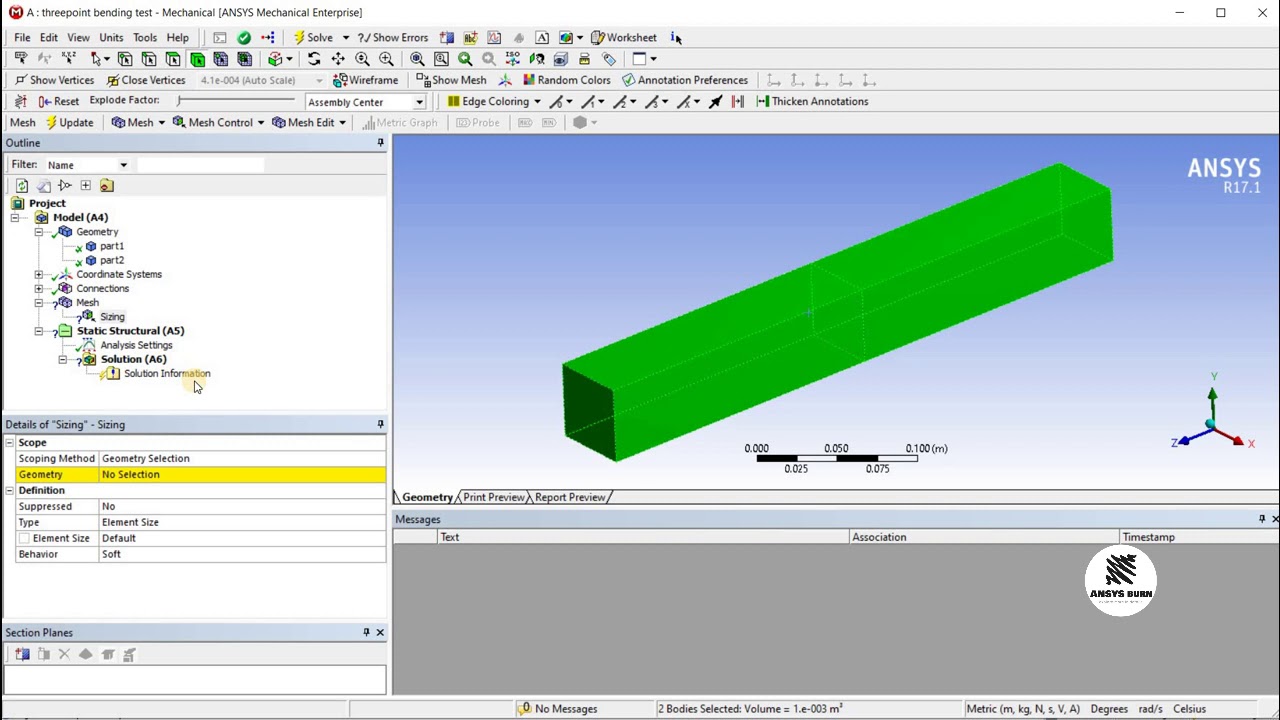
Task: Toggle the Face selection filter
Action: point(173,59)
